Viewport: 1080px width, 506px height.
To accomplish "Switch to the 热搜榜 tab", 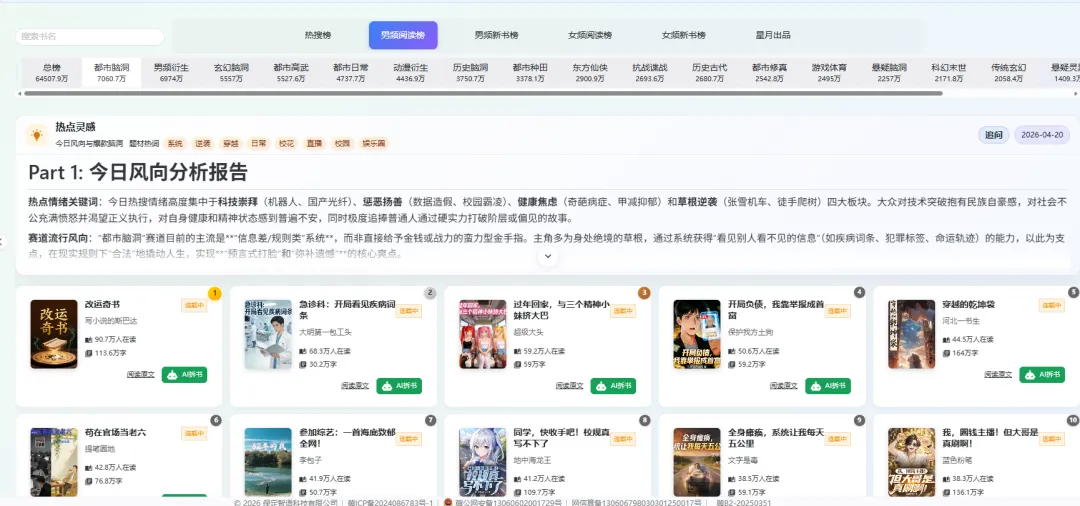I will (x=318, y=35).
